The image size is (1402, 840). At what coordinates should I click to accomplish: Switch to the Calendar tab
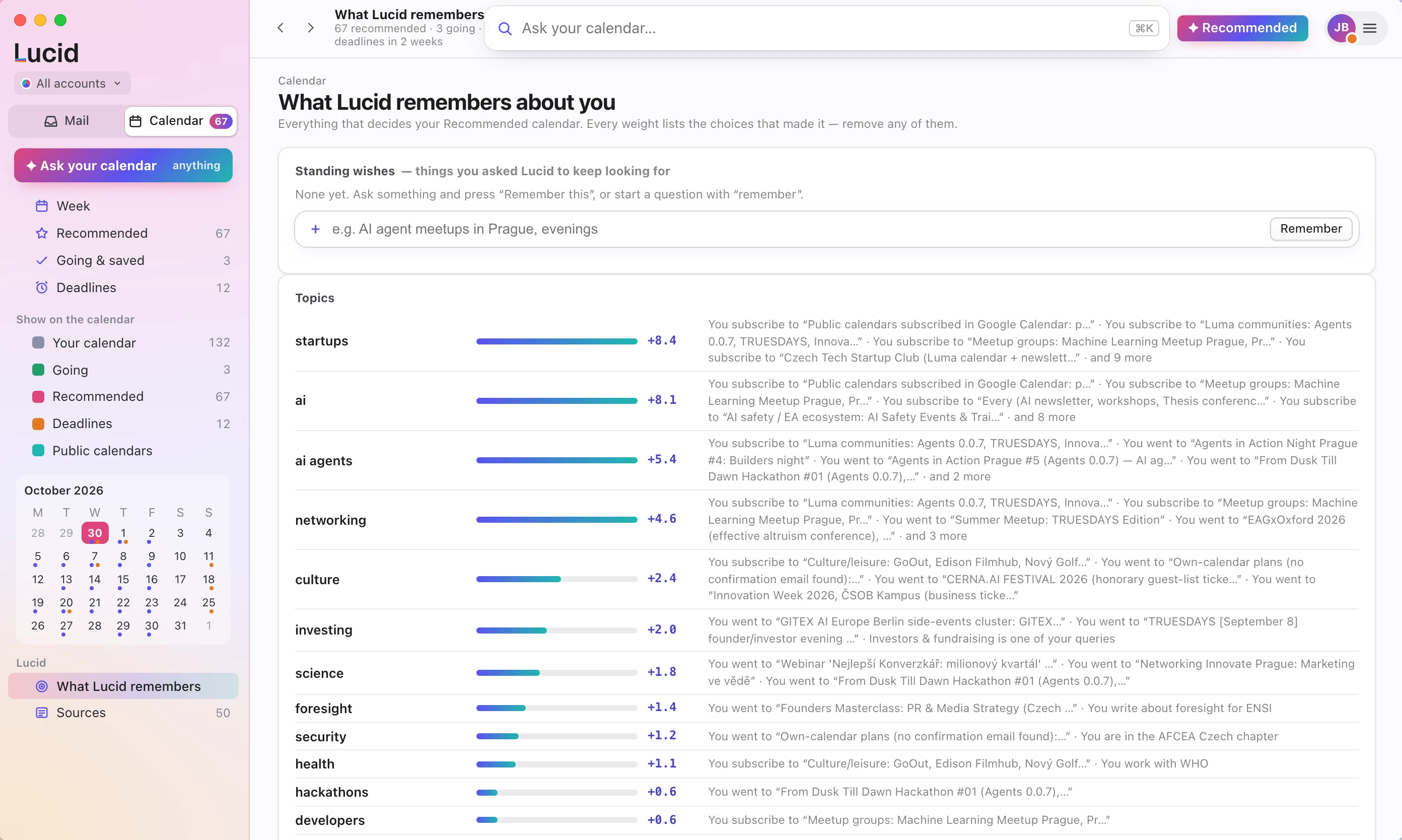click(x=181, y=120)
